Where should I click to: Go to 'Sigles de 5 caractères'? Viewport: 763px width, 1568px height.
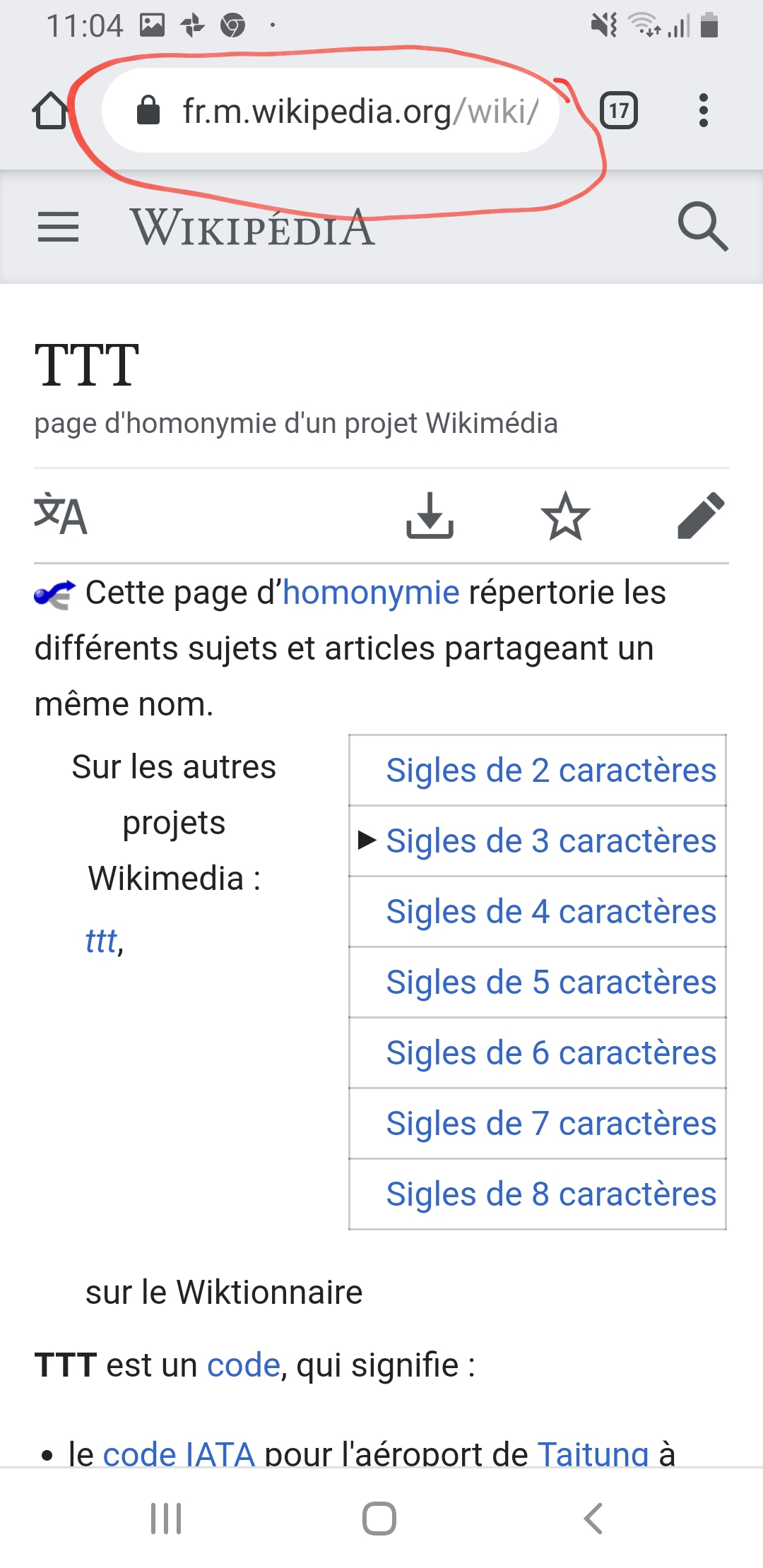[551, 982]
